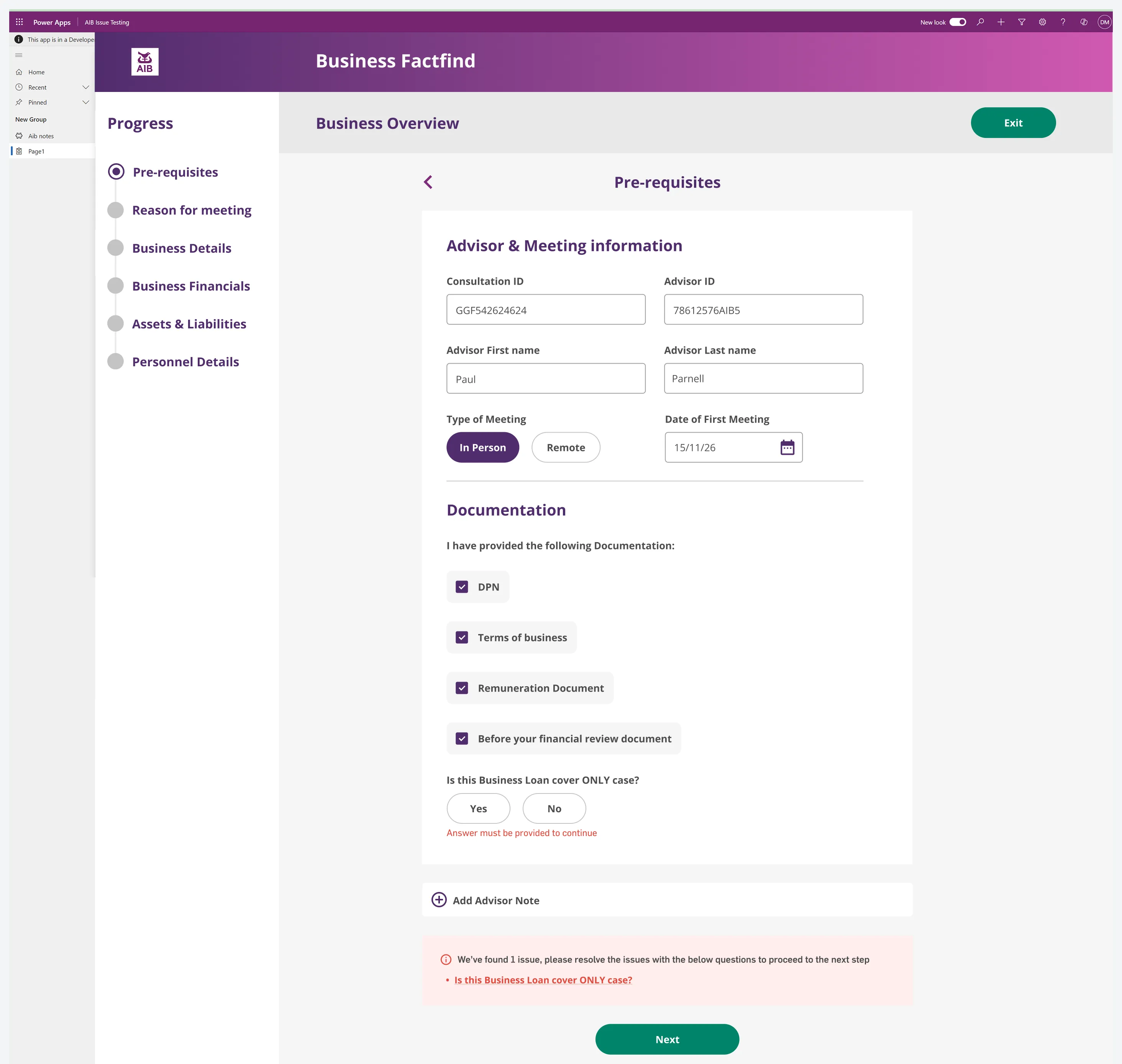Screen dimensions: 1122x1064
Task: Open the calendar date picker icon
Action: (x=787, y=448)
